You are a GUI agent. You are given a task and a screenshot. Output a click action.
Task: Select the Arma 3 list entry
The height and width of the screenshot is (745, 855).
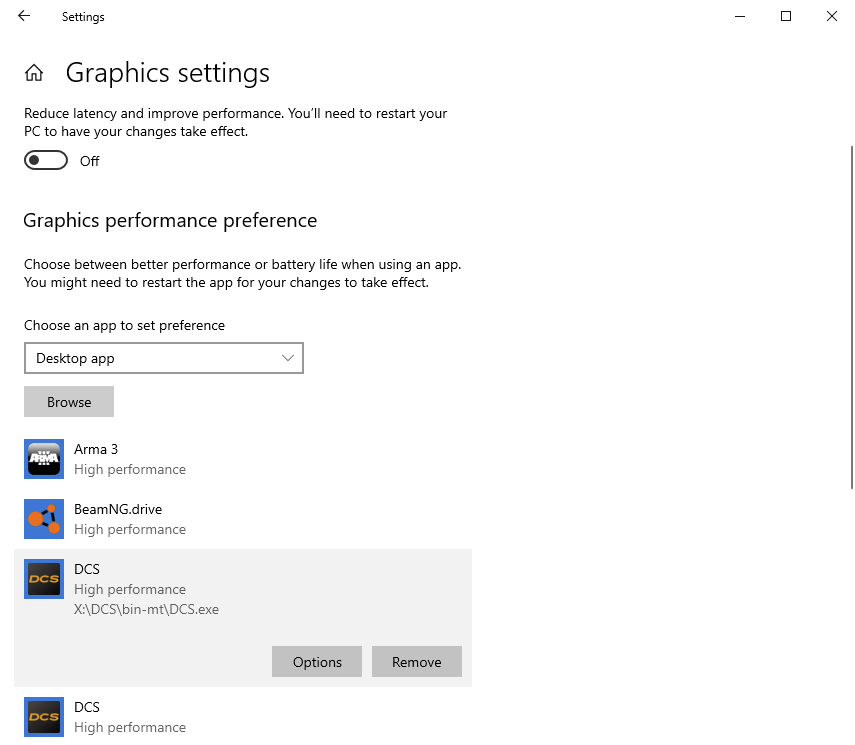click(x=243, y=459)
